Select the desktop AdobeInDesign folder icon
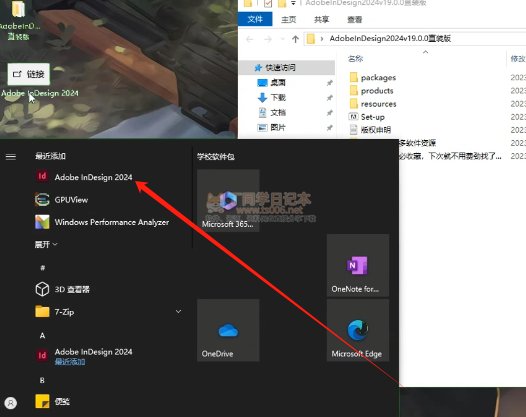The height and width of the screenshot is (417, 526). [x=19, y=20]
